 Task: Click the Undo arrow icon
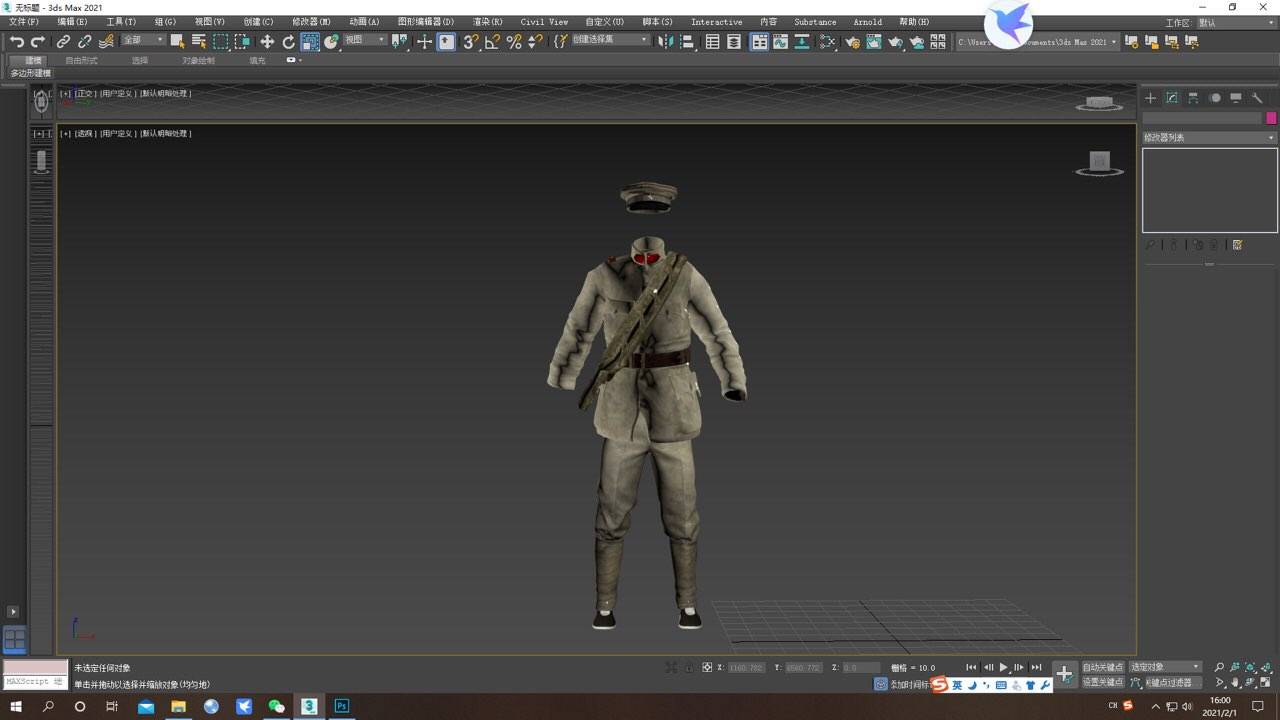[x=17, y=42]
